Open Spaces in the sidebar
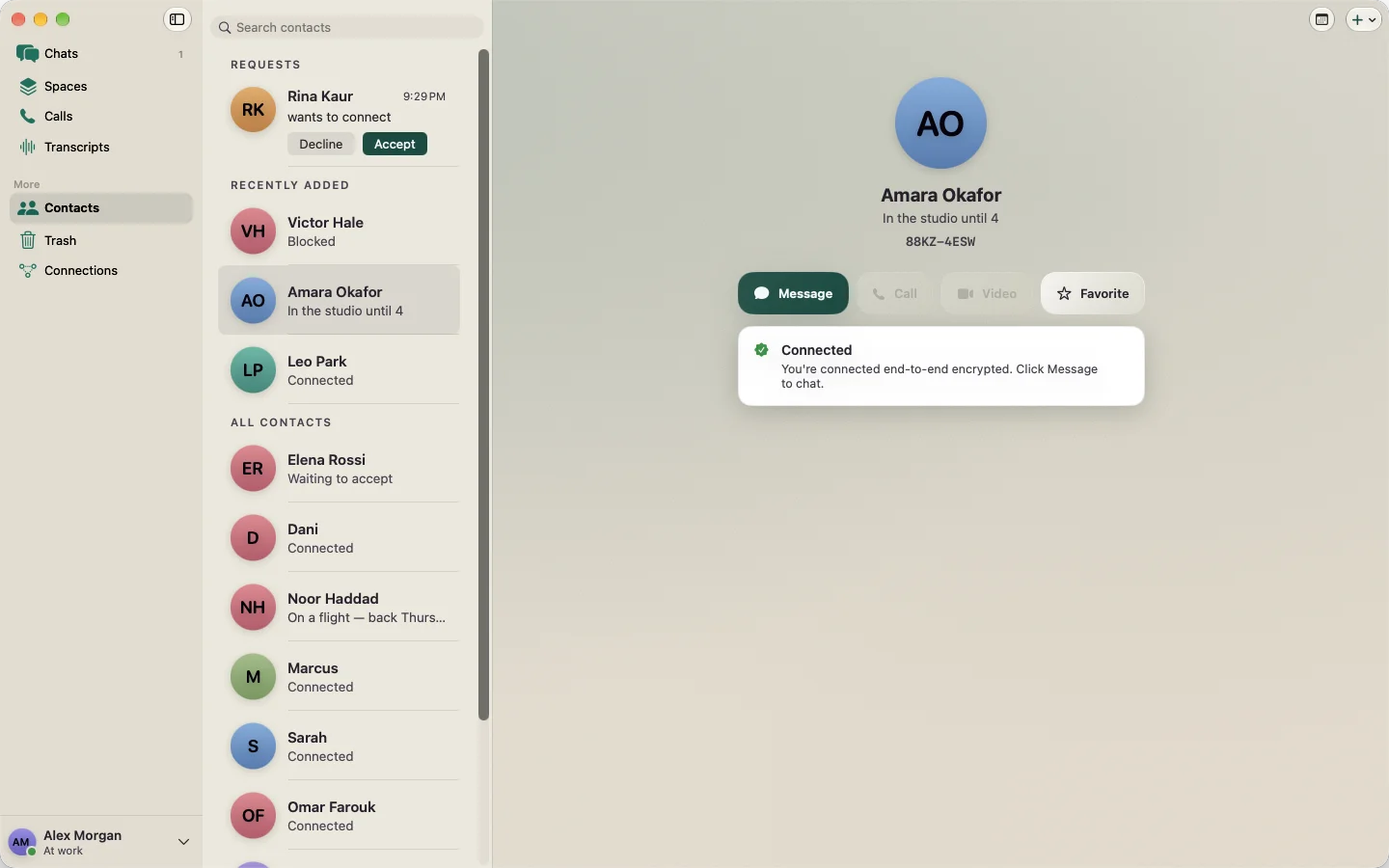The image size is (1389, 868). pos(100,86)
